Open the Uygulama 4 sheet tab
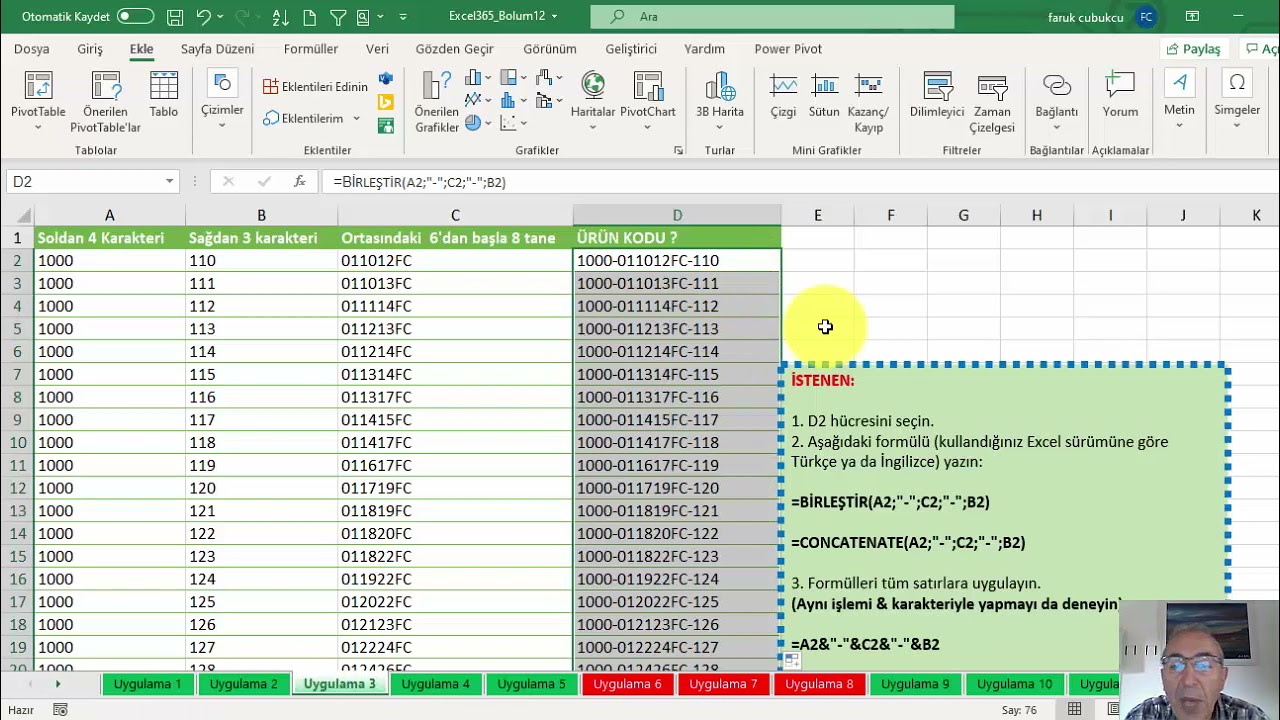The height and width of the screenshot is (720, 1280). 435,684
